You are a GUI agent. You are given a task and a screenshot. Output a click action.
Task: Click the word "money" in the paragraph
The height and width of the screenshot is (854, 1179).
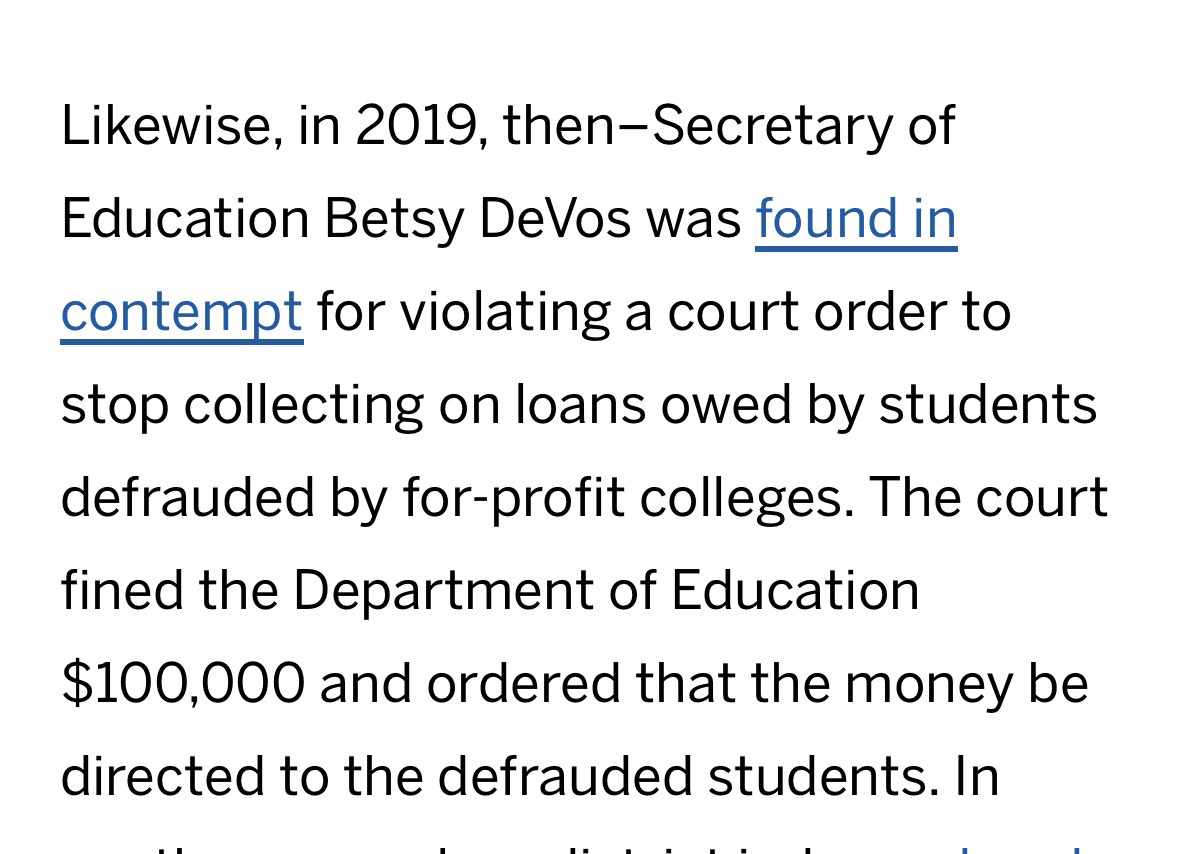pyautogui.click(x=925, y=683)
